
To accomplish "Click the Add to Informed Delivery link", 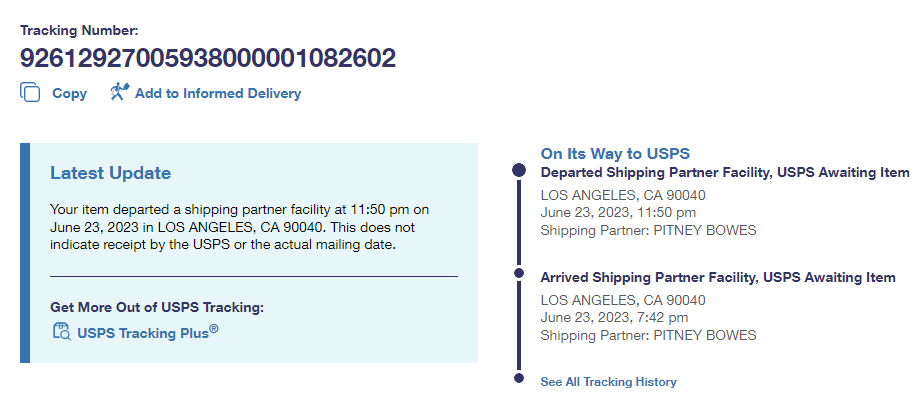I will tap(217, 94).
